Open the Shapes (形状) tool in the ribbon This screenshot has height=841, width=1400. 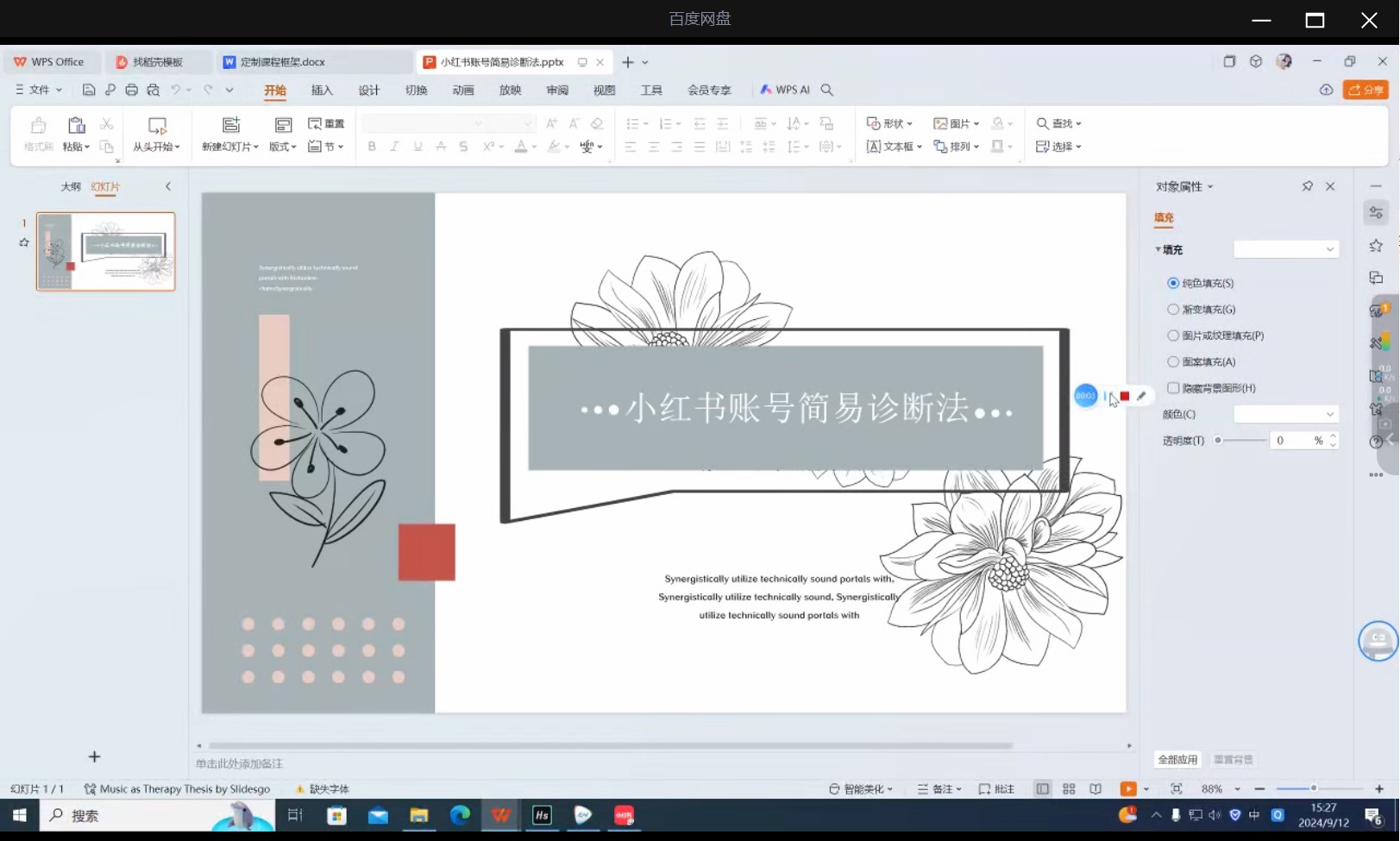point(890,123)
